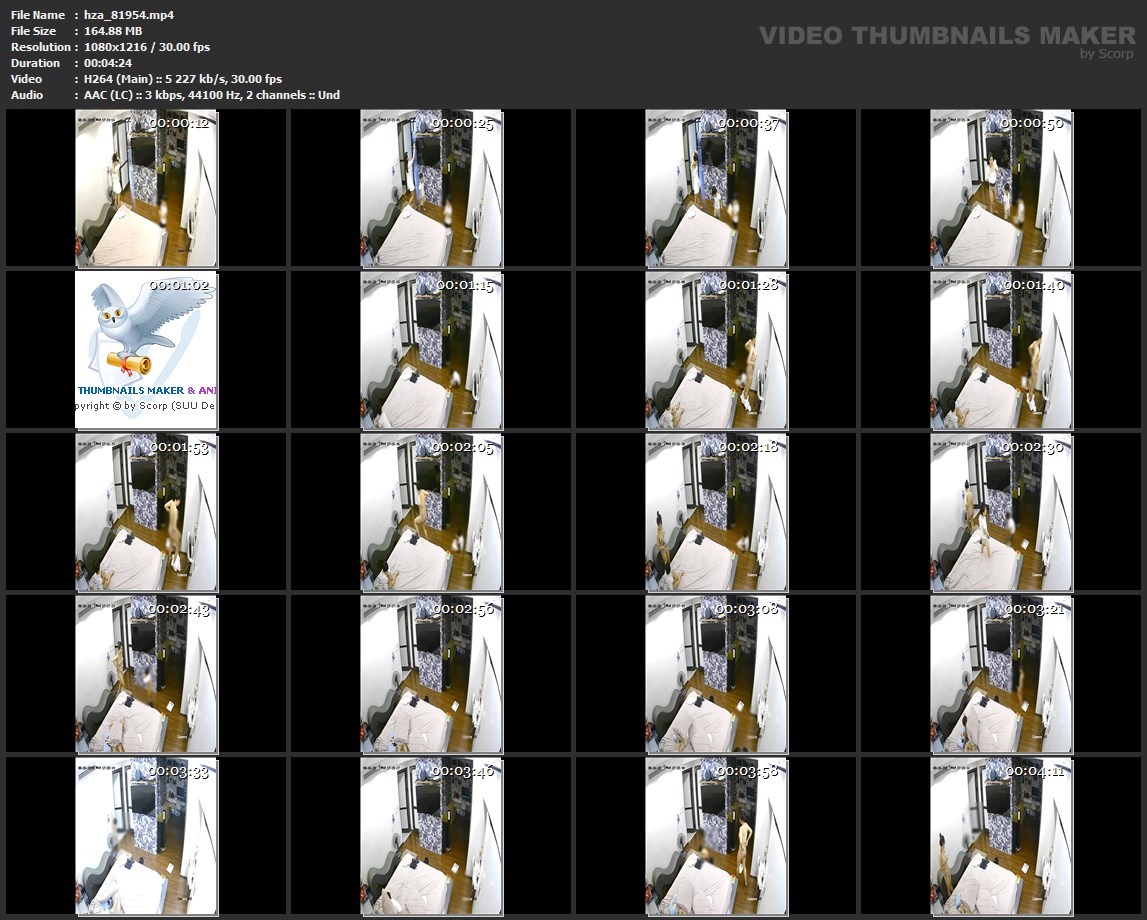The image size is (1147, 920).
Task: Click the frame stamped 00:01:15
Action: click(431, 349)
